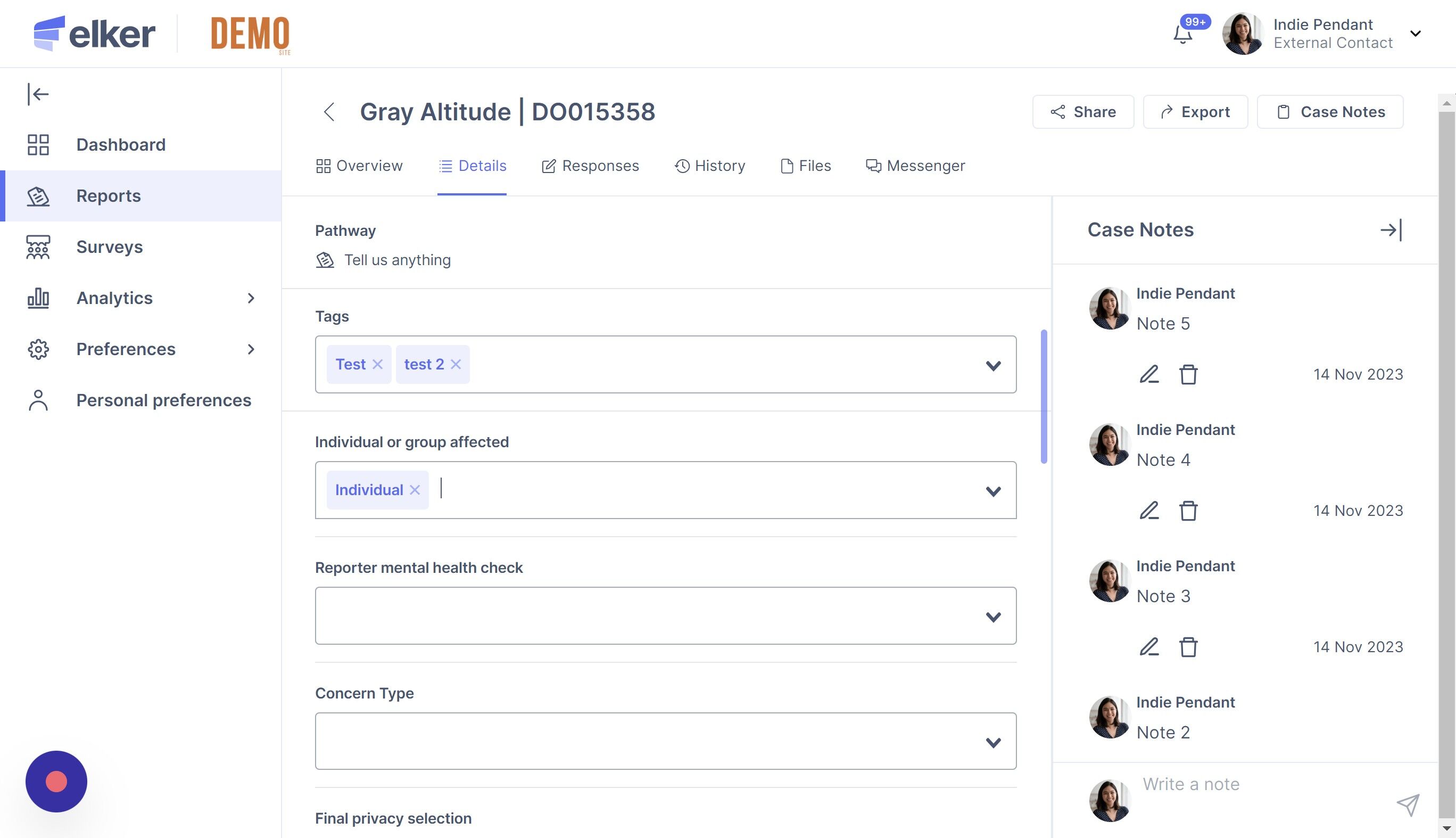Send the case note with paper-plane icon
Viewport: 1456px width, 838px height.
click(1408, 804)
